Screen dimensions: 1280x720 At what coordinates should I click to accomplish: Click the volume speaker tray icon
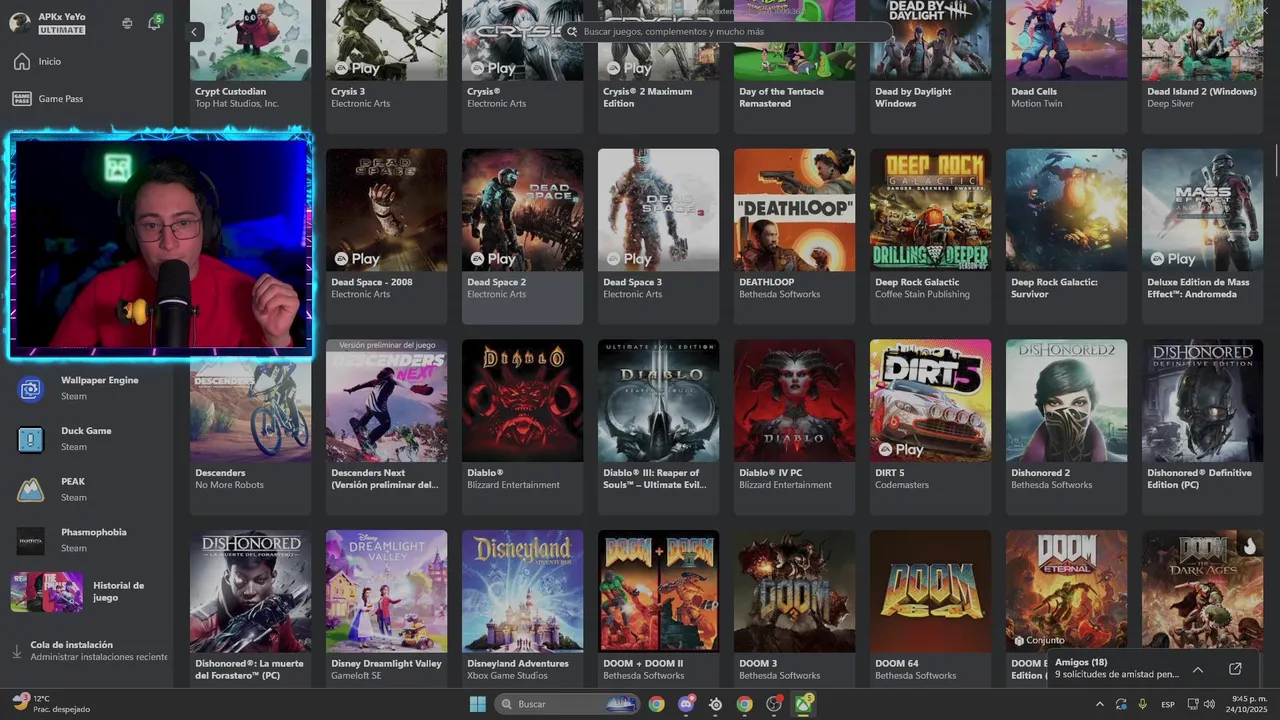[1209, 704]
